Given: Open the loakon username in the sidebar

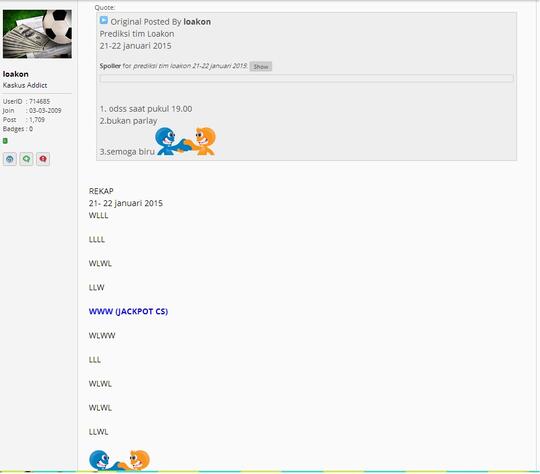Looking at the screenshot, I should [x=15, y=74].
